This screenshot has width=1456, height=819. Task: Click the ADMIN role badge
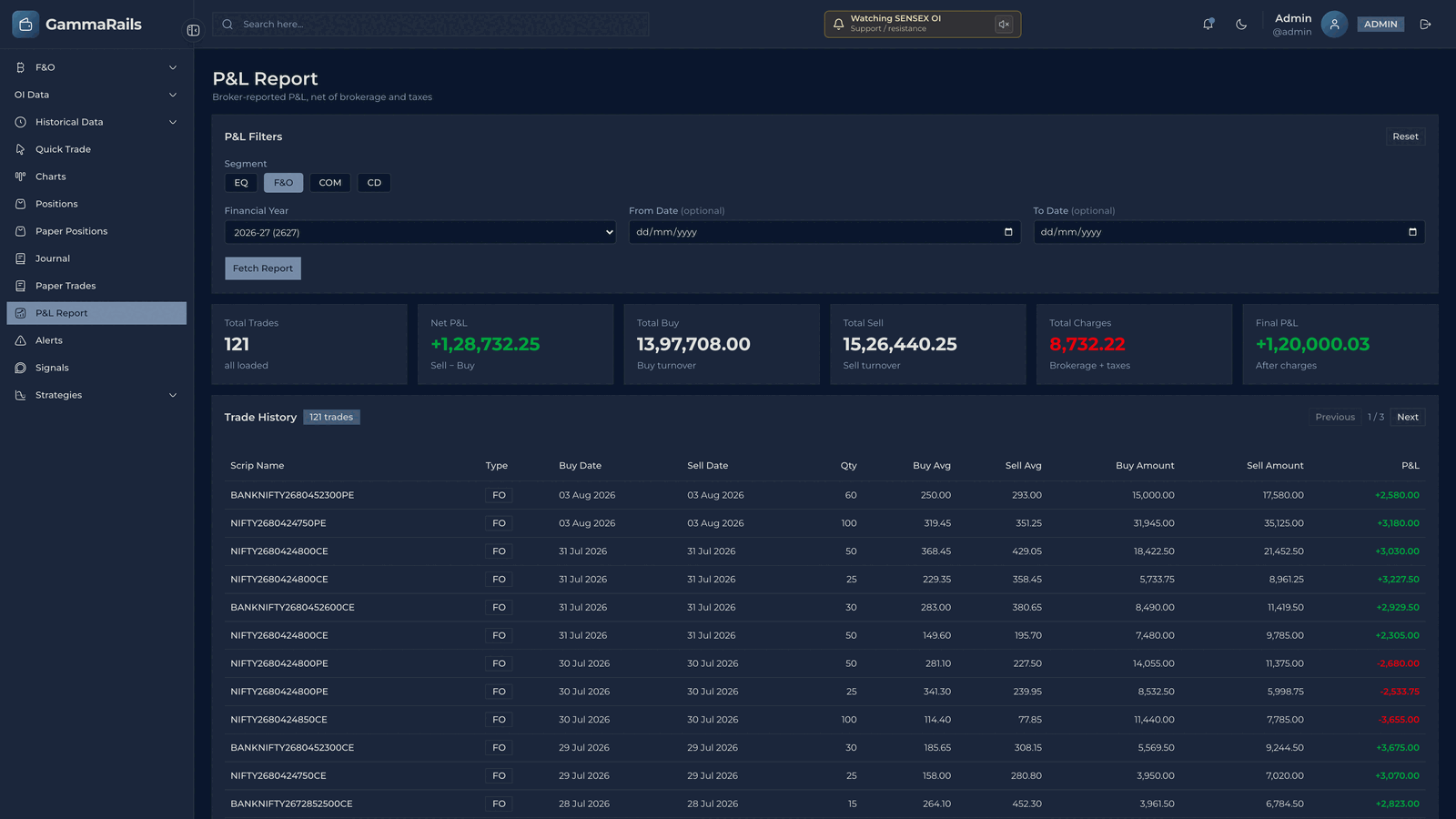(x=1380, y=25)
